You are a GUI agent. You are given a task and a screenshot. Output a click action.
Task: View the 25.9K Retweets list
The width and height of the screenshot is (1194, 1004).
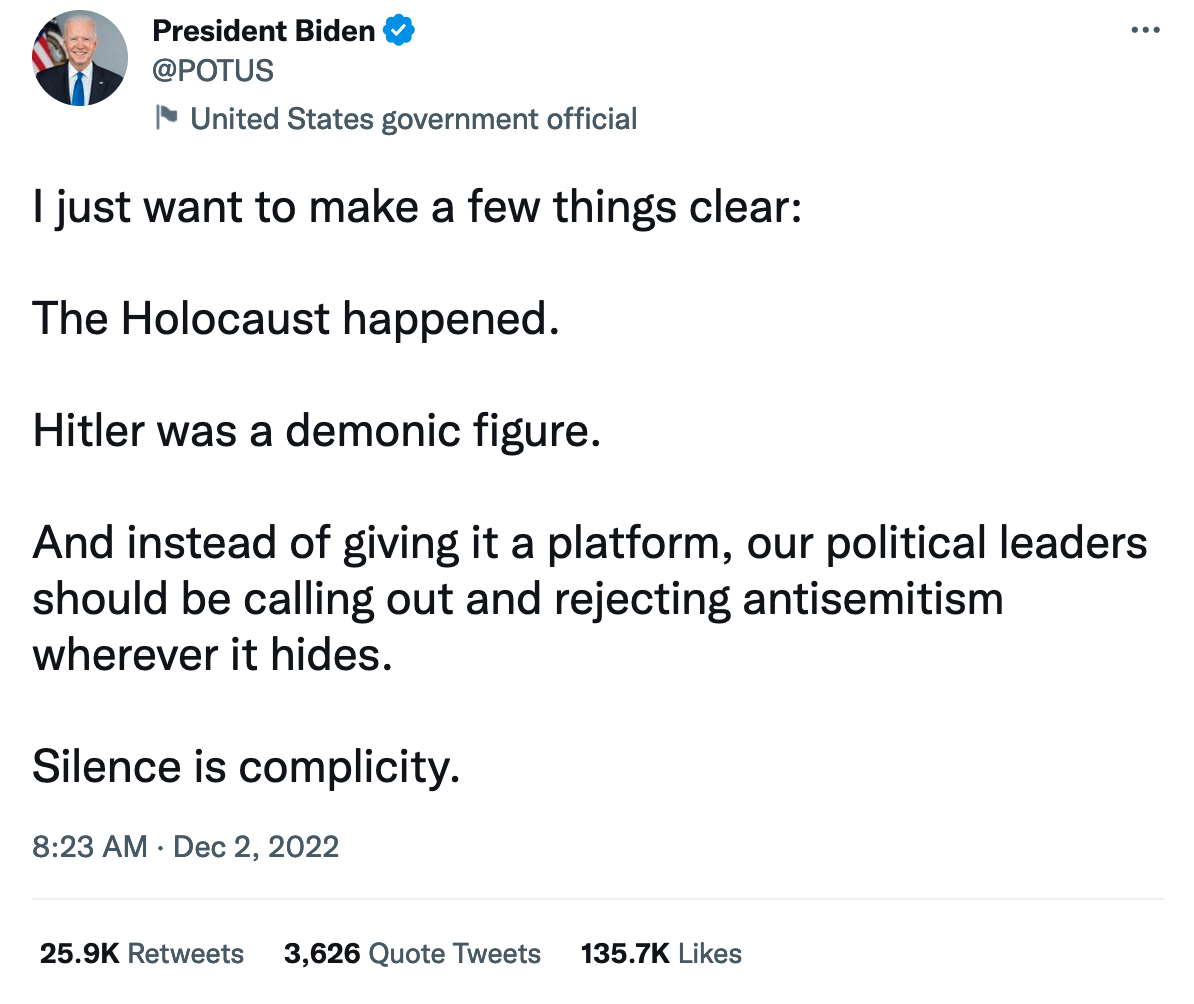(141, 953)
